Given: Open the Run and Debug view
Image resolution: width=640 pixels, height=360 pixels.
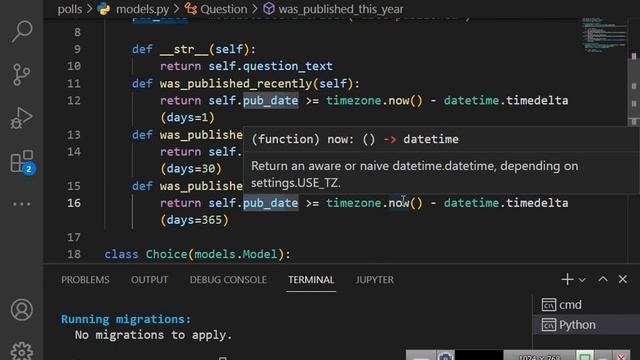Looking at the screenshot, I should tap(22, 118).
